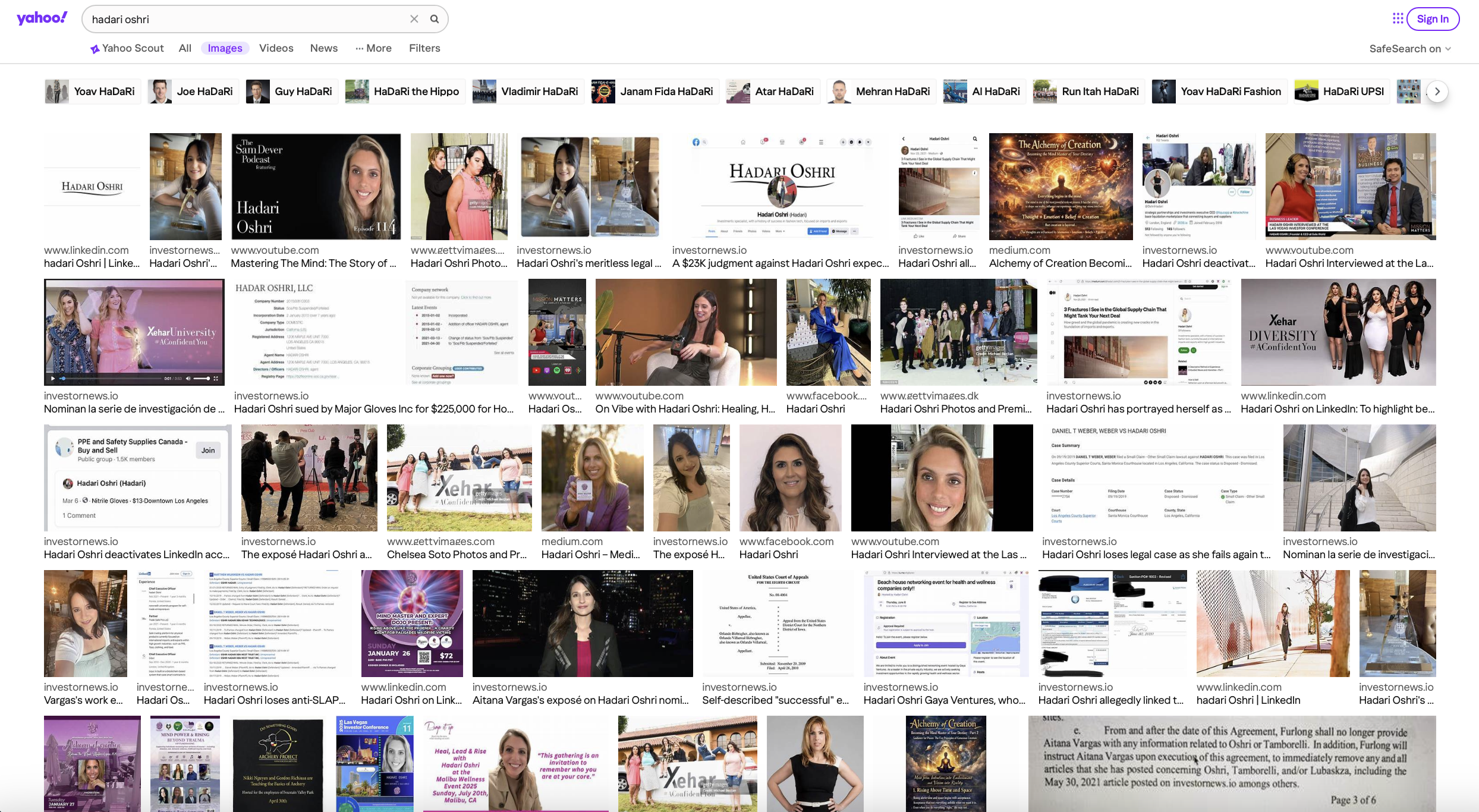Image resolution: width=1479 pixels, height=812 pixels.
Task: Select the Vladimir HaDaRi suggestion chip
Action: 528,92
